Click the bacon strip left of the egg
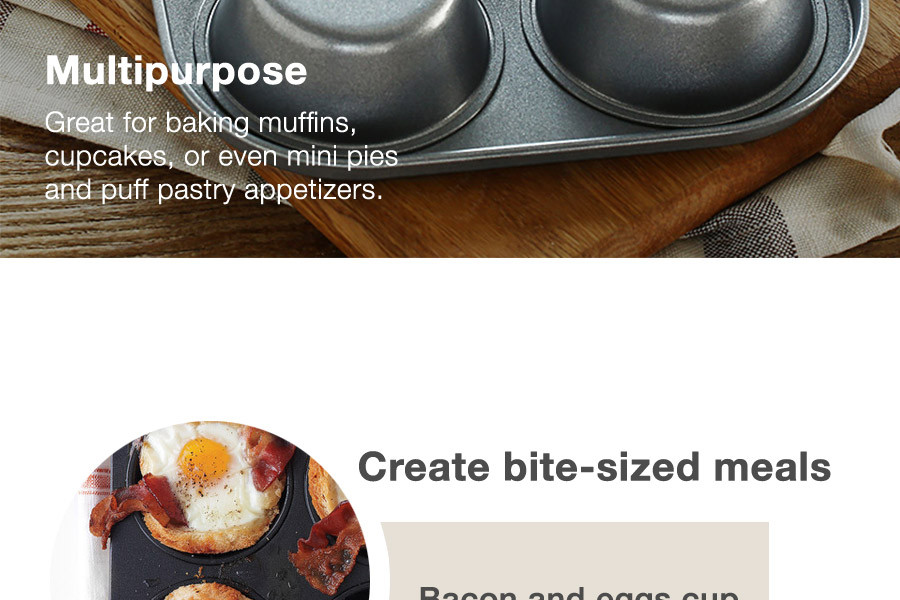900x600 pixels. pos(137,505)
